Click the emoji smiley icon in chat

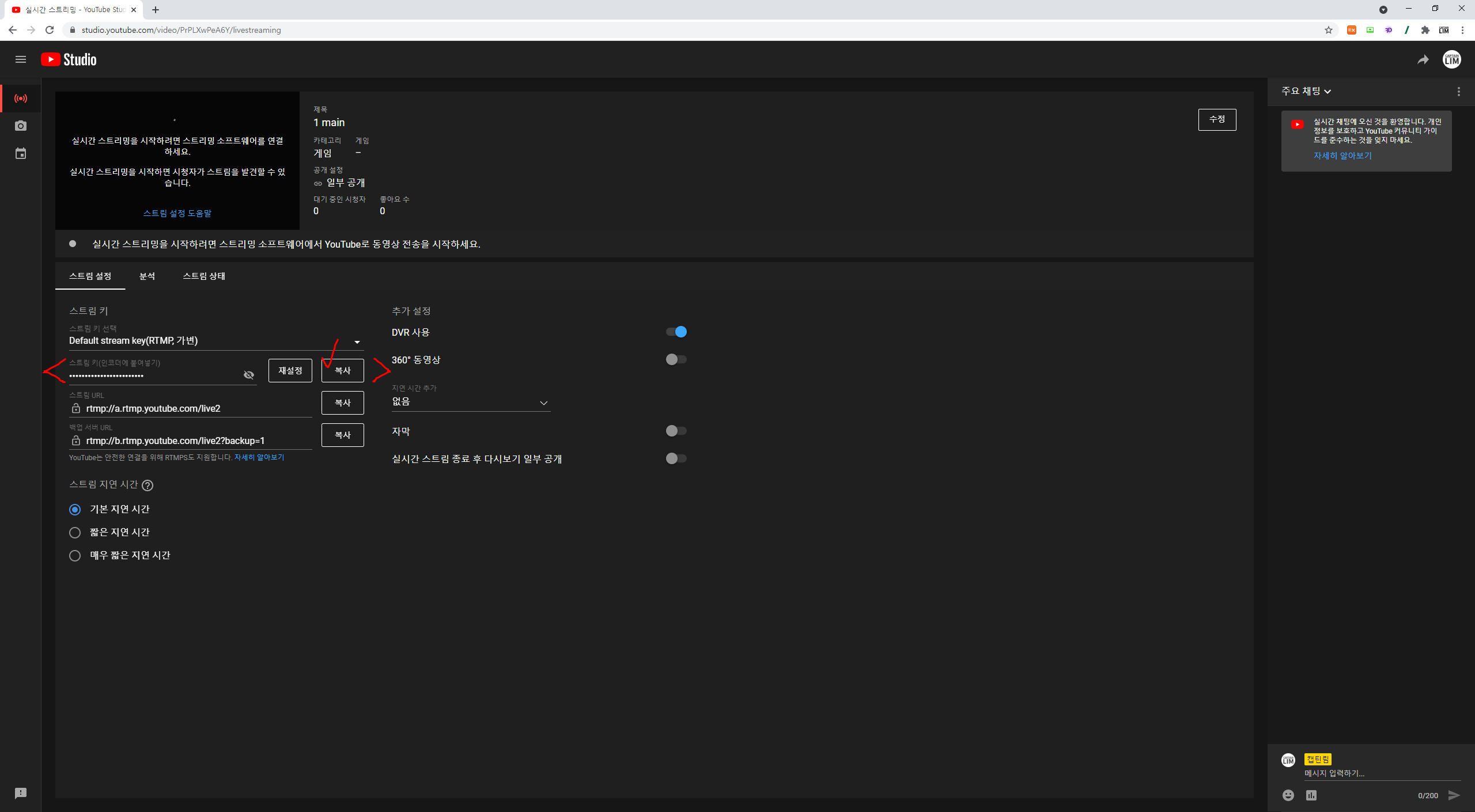(1288, 795)
